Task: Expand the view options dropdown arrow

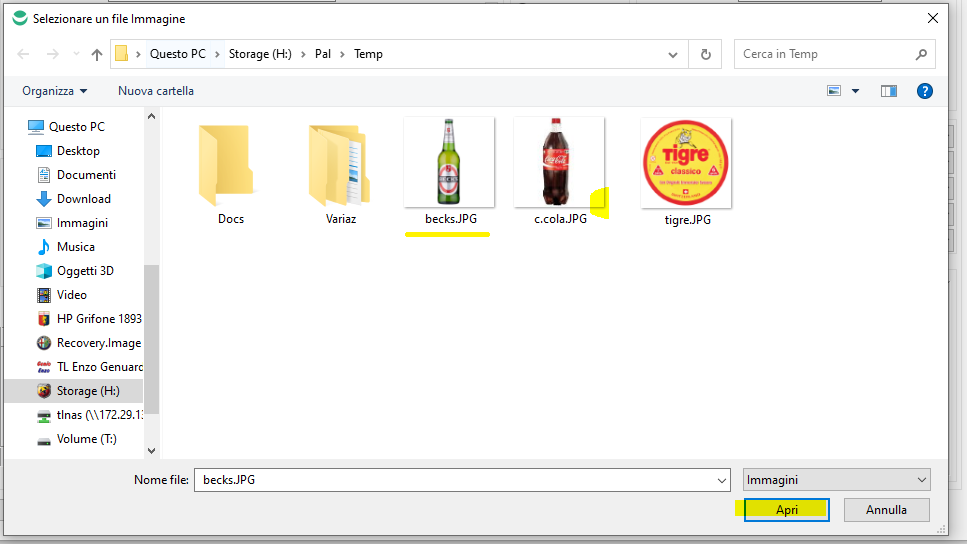Action: pyautogui.click(x=855, y=91)
